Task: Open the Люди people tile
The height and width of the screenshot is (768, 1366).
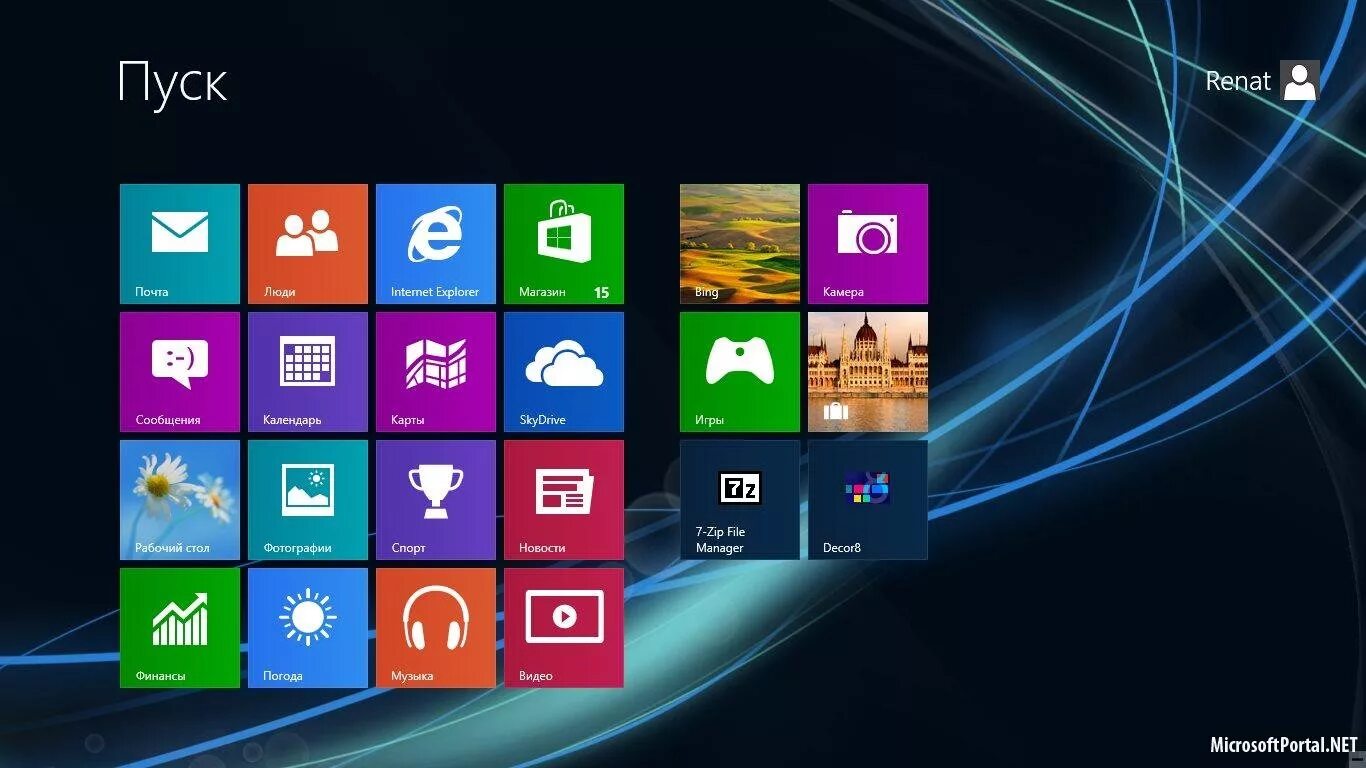Action: [308, 244]
